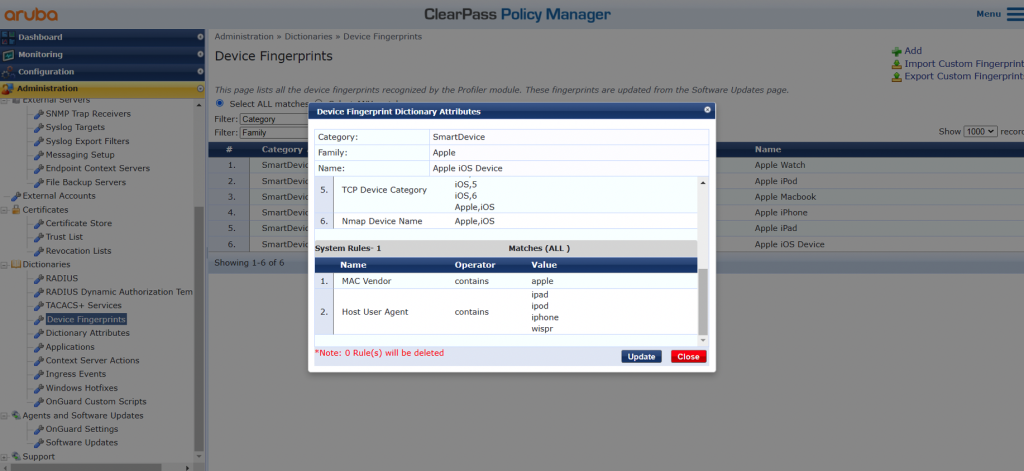Expand the Monitoring panel arrow

tap(200, 55)
